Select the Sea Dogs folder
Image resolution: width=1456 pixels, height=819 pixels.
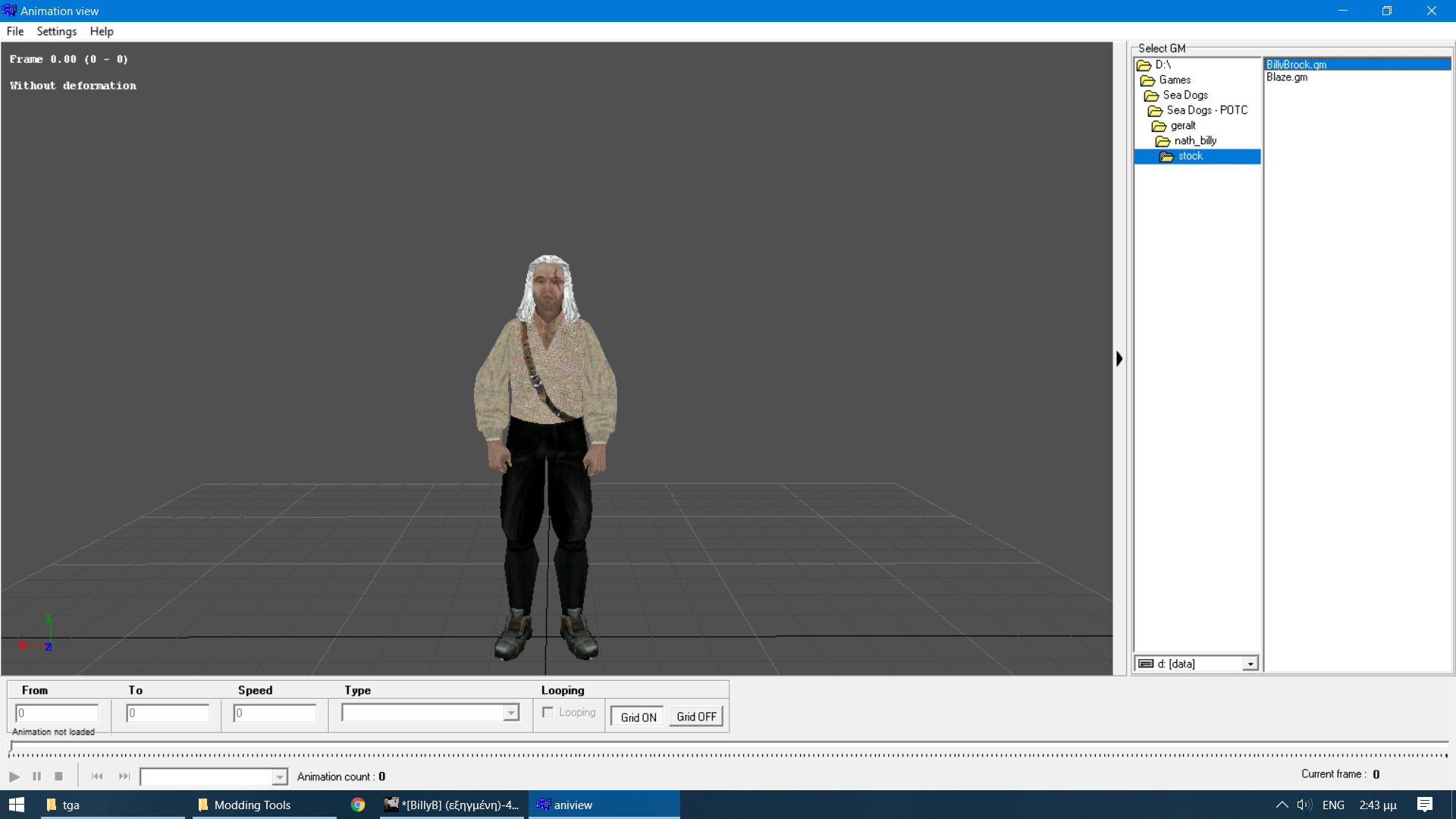pos(1176,96)
